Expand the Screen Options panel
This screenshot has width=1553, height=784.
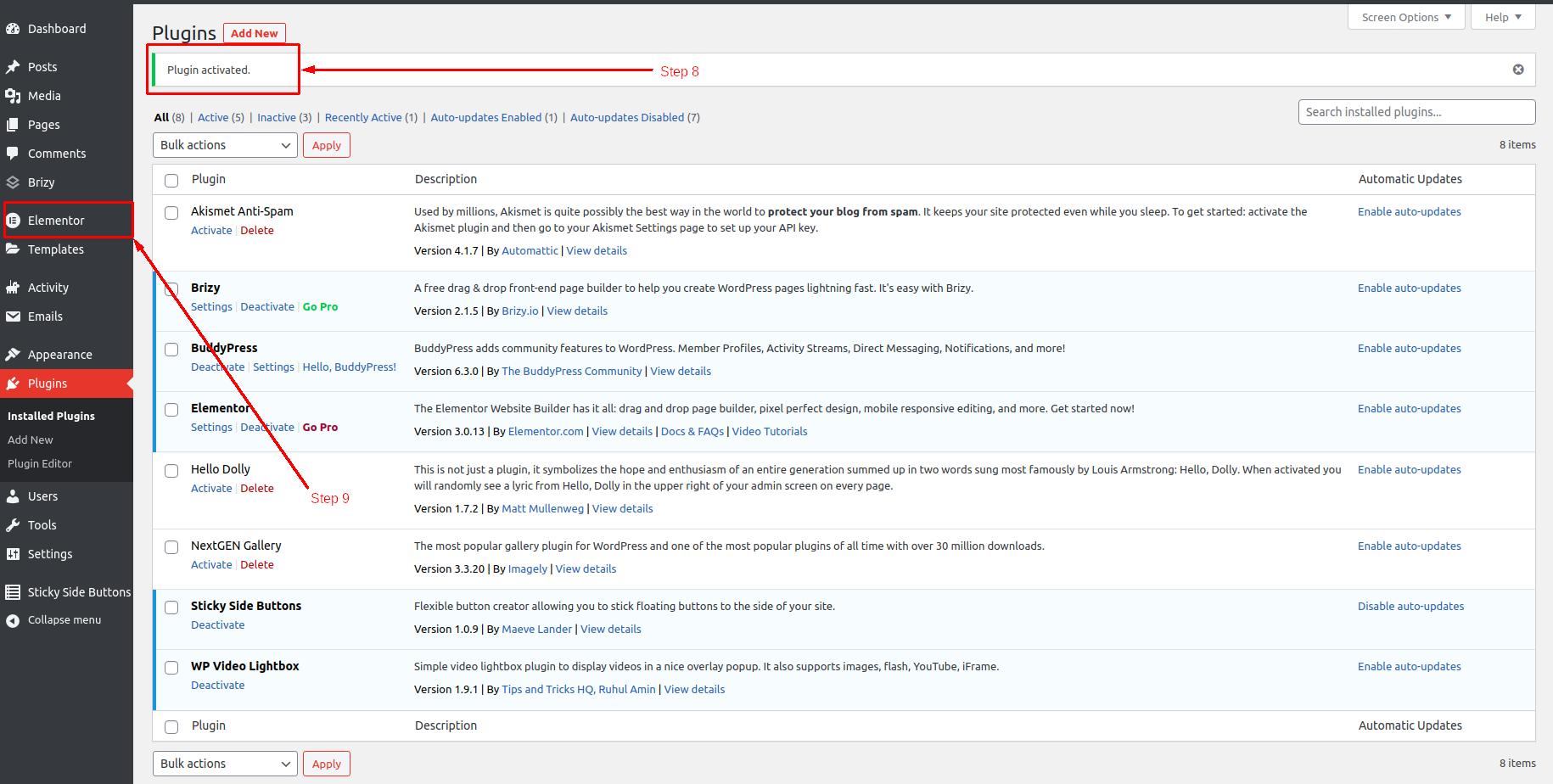1406,17
